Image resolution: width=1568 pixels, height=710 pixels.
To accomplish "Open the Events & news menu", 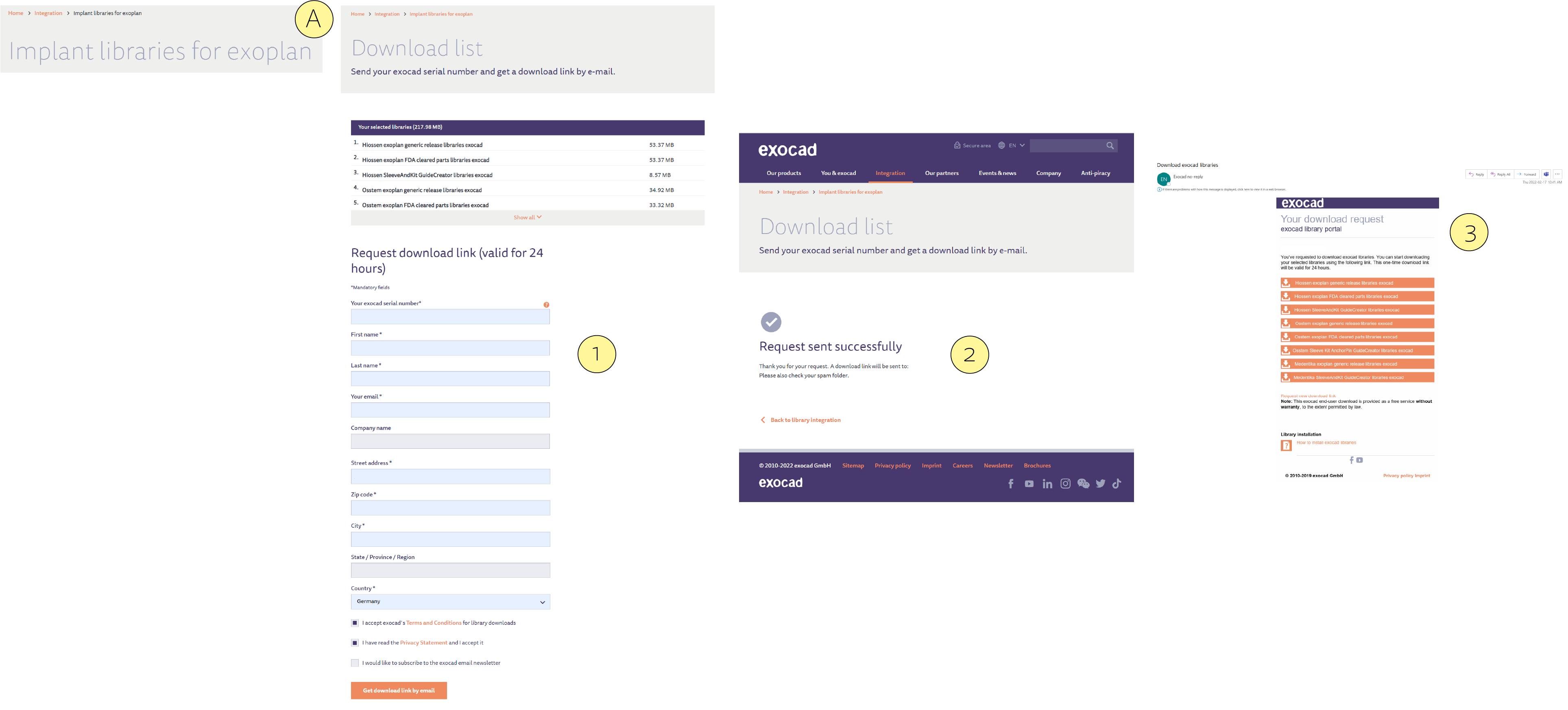I will click(x=997, y=174).
